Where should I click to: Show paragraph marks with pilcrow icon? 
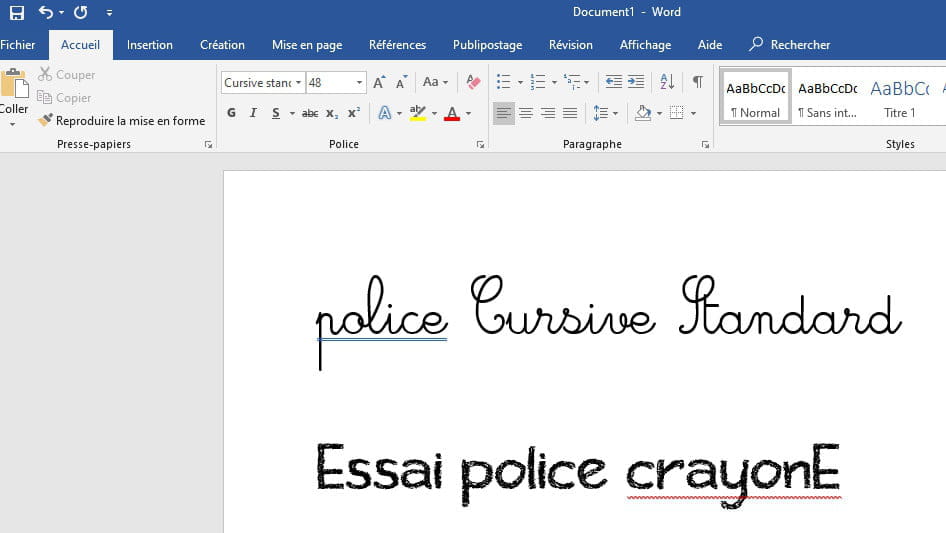click(697, 82)
